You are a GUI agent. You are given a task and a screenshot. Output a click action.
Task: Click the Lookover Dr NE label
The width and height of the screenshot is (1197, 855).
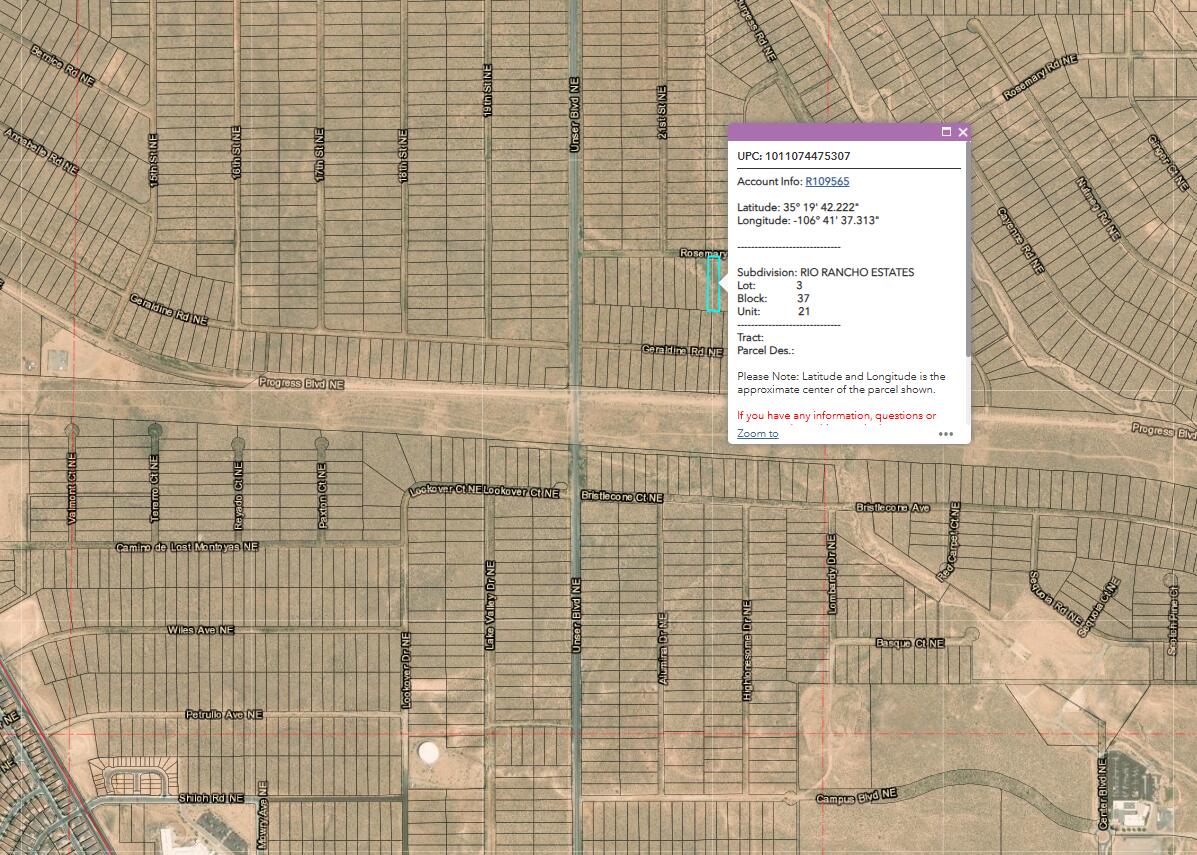[x=405, y=670]
